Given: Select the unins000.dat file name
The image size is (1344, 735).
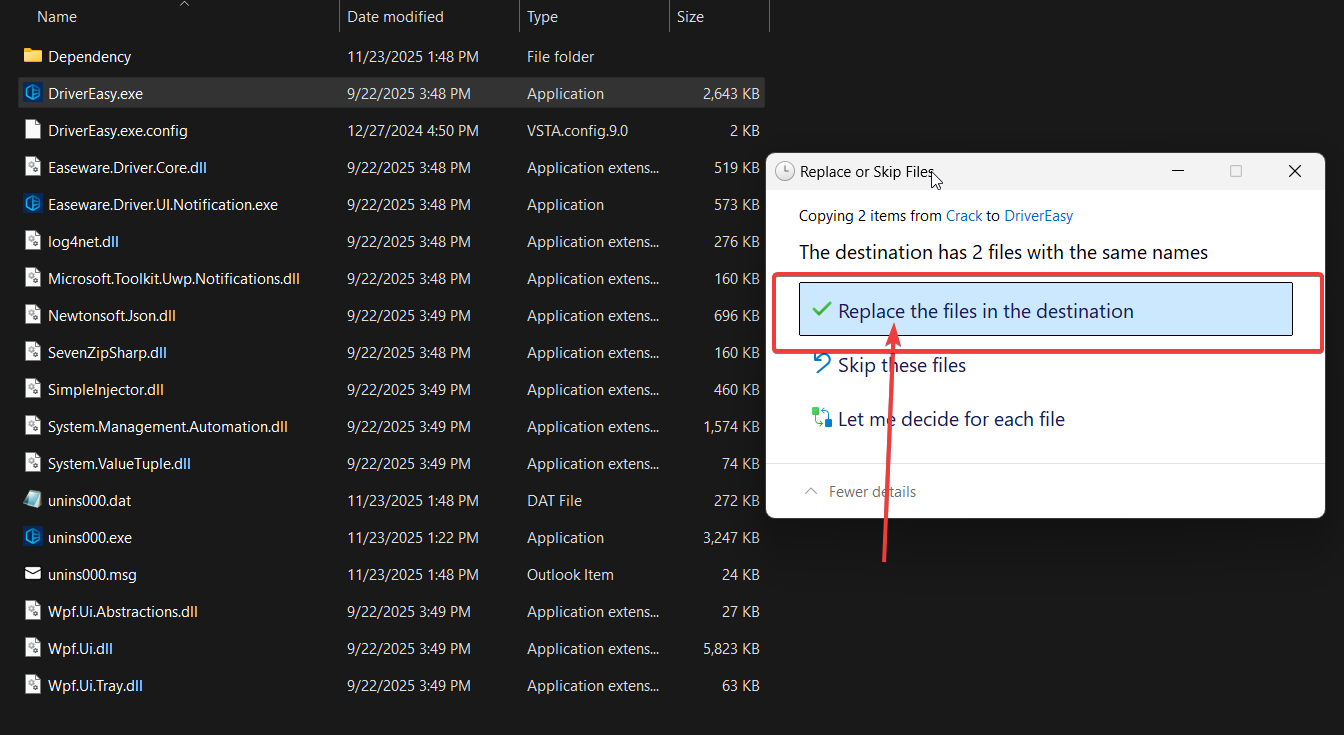Looking at the screenshot, I should [x=90, y=501].
